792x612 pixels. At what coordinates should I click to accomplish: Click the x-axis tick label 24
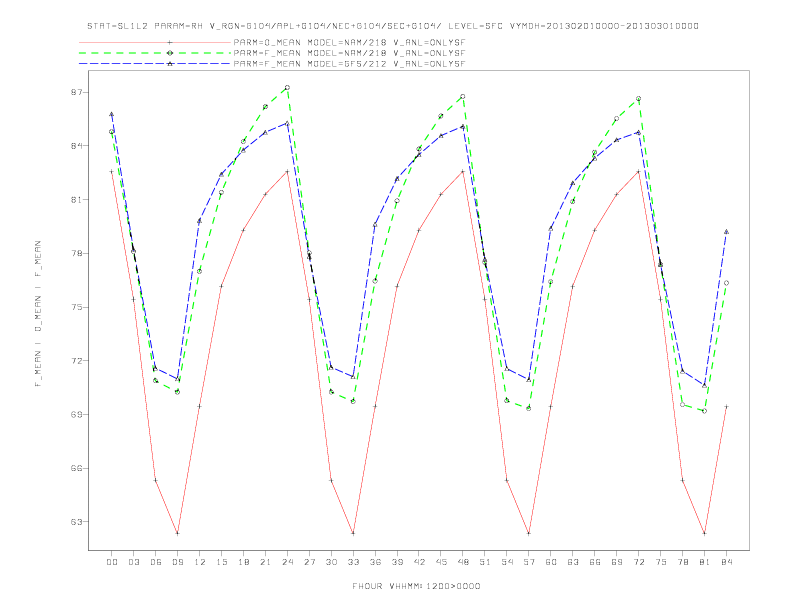287,562
